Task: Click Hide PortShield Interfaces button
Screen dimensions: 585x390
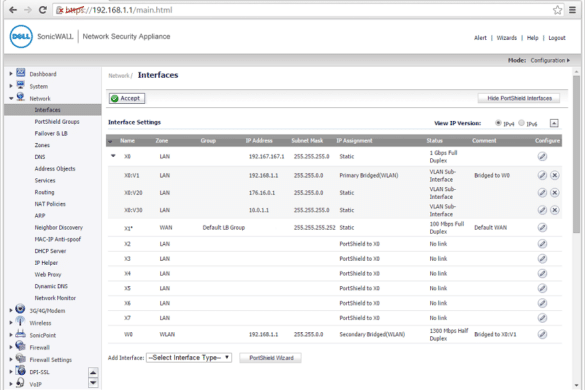Action: click(x=519, y=98)
